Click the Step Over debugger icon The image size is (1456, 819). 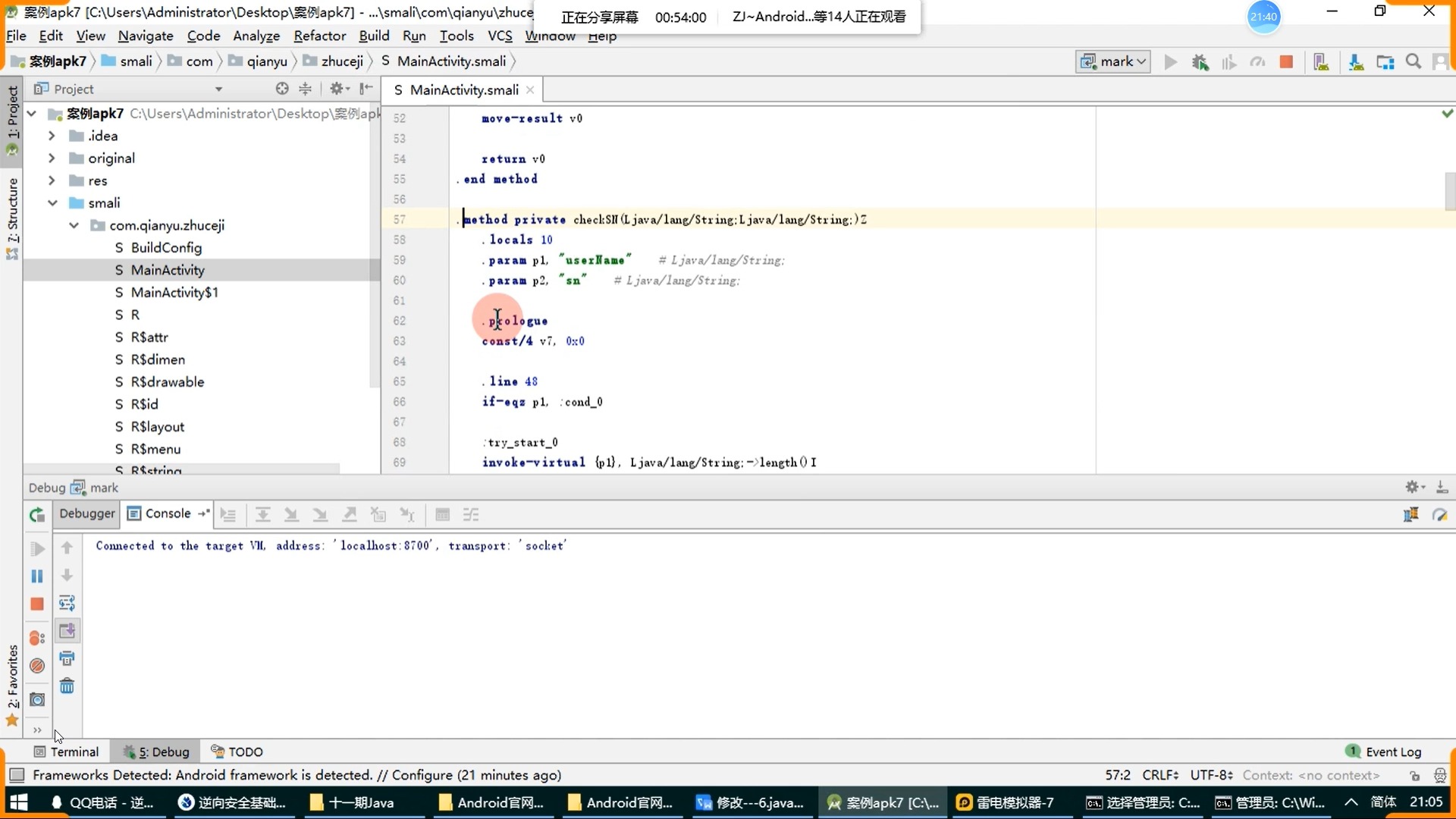click(x=262, y=516)
